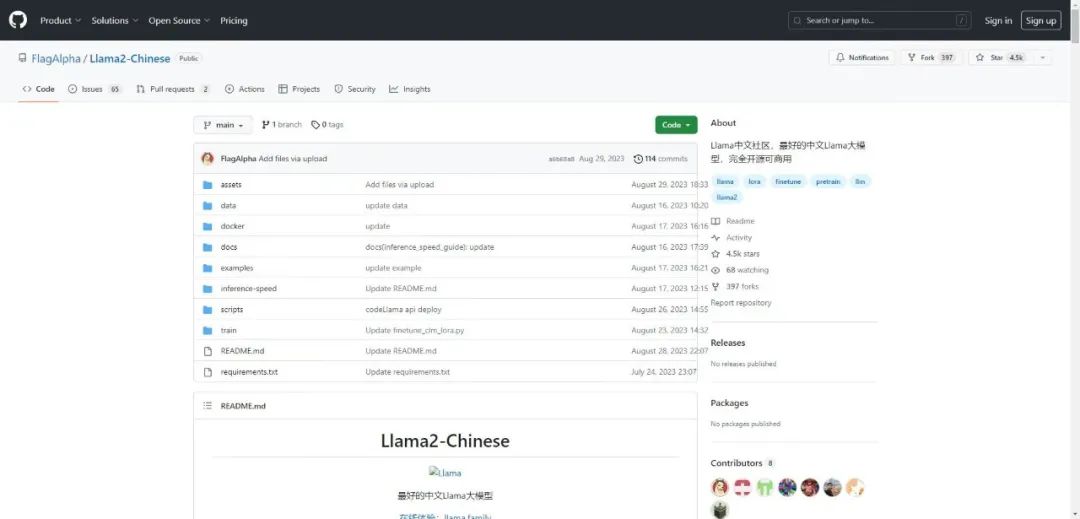Open the docker folder
The image size is (1080, 519).
[232, 226]
